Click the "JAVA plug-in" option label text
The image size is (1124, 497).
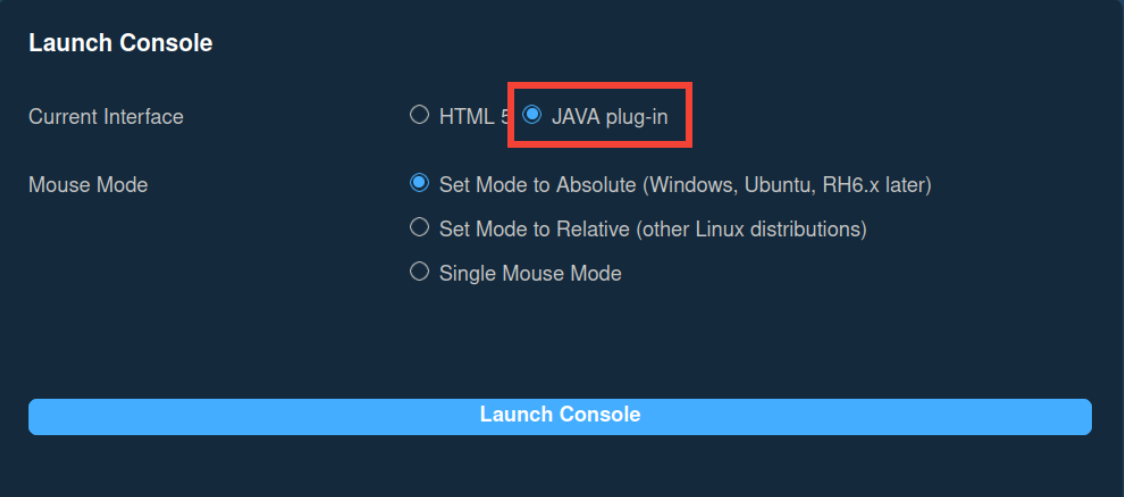[609, 116]
